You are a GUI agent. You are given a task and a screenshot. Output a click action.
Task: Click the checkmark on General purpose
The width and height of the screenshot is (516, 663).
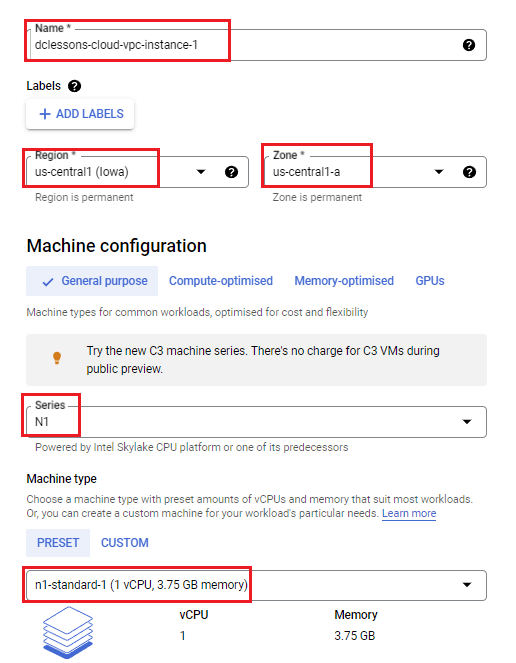[48, 282]
